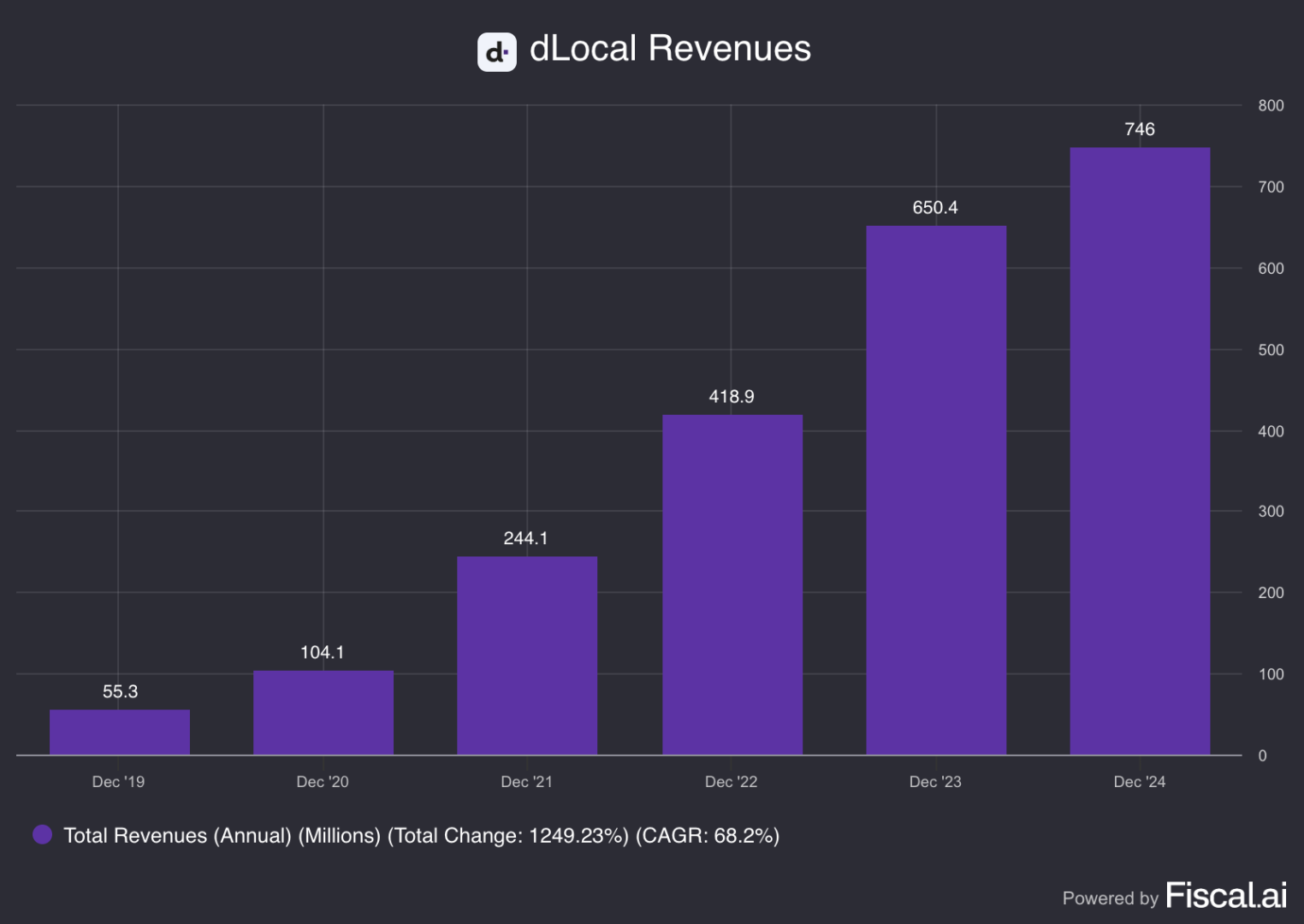Click the 'Dec '20' axis label
The height and width of the screenshot is (924, 1304).
(x=323, y=782)
